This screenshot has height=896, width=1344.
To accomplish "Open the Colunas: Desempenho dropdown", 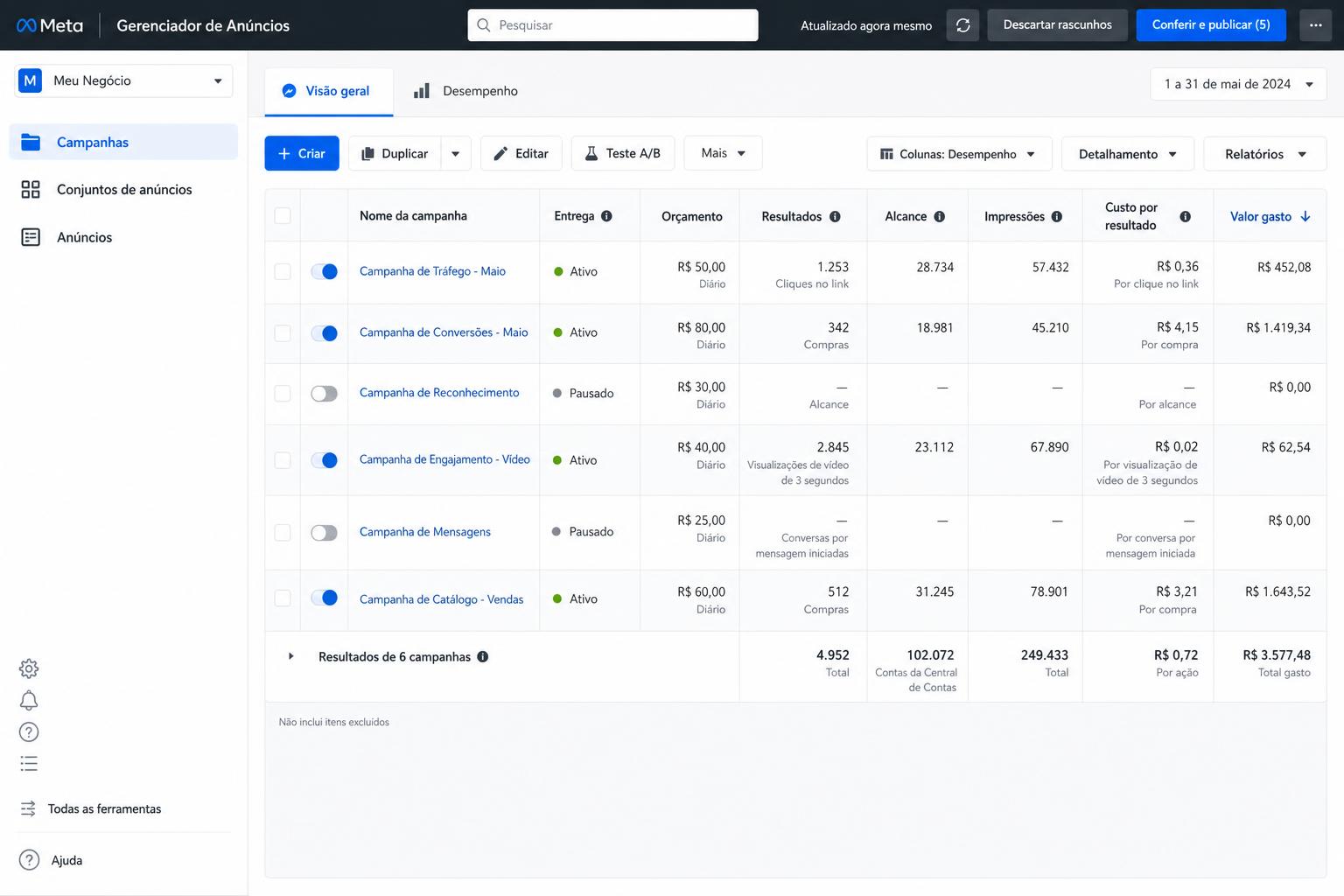I will (959, 154).
